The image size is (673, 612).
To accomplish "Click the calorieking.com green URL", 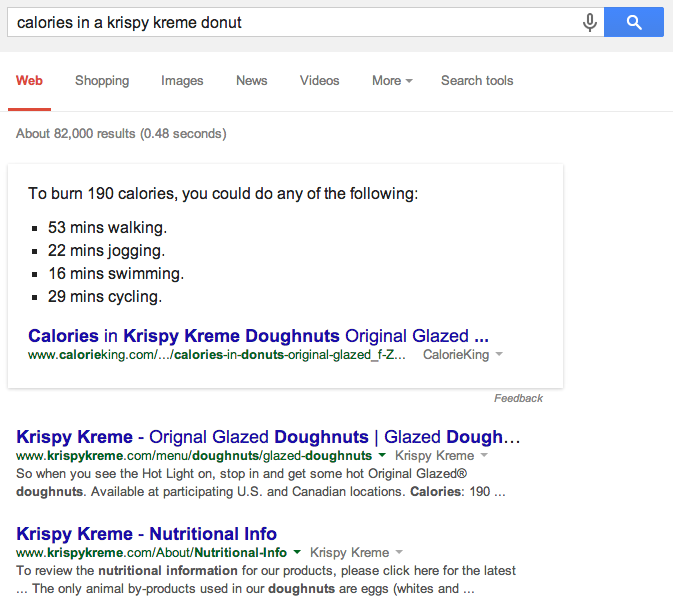I will 217,354.
